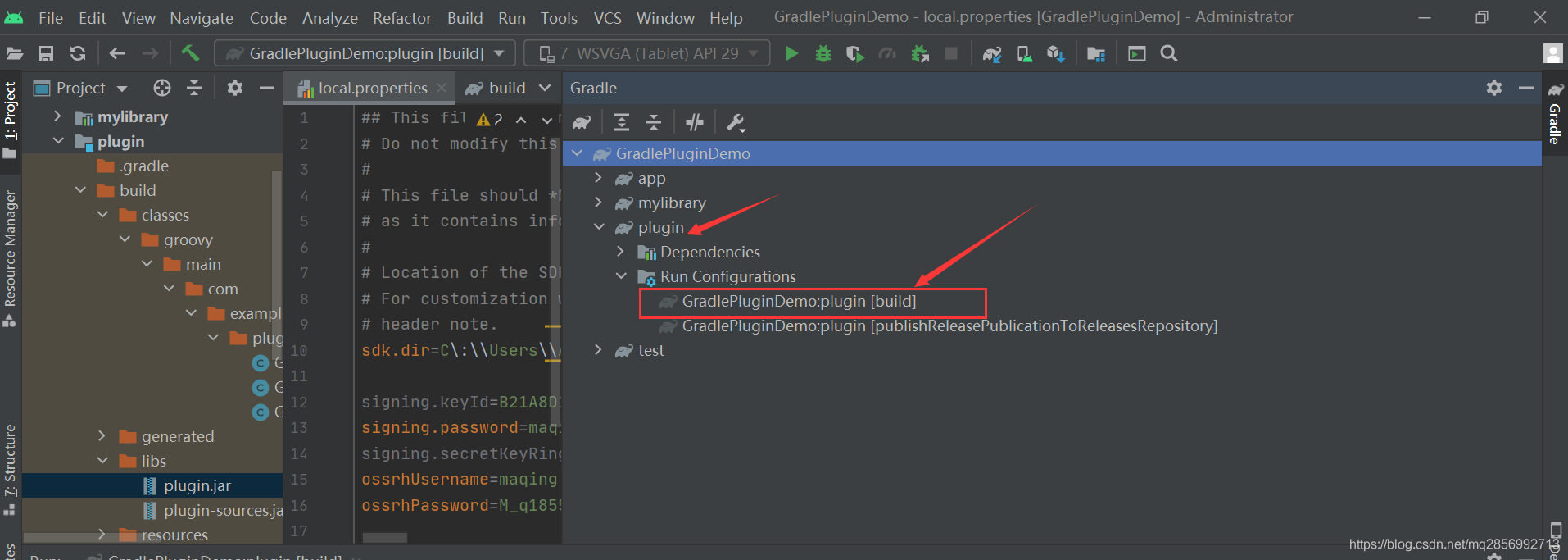Open the Refactor menu
1568x560 pixels.
point(401,18)
